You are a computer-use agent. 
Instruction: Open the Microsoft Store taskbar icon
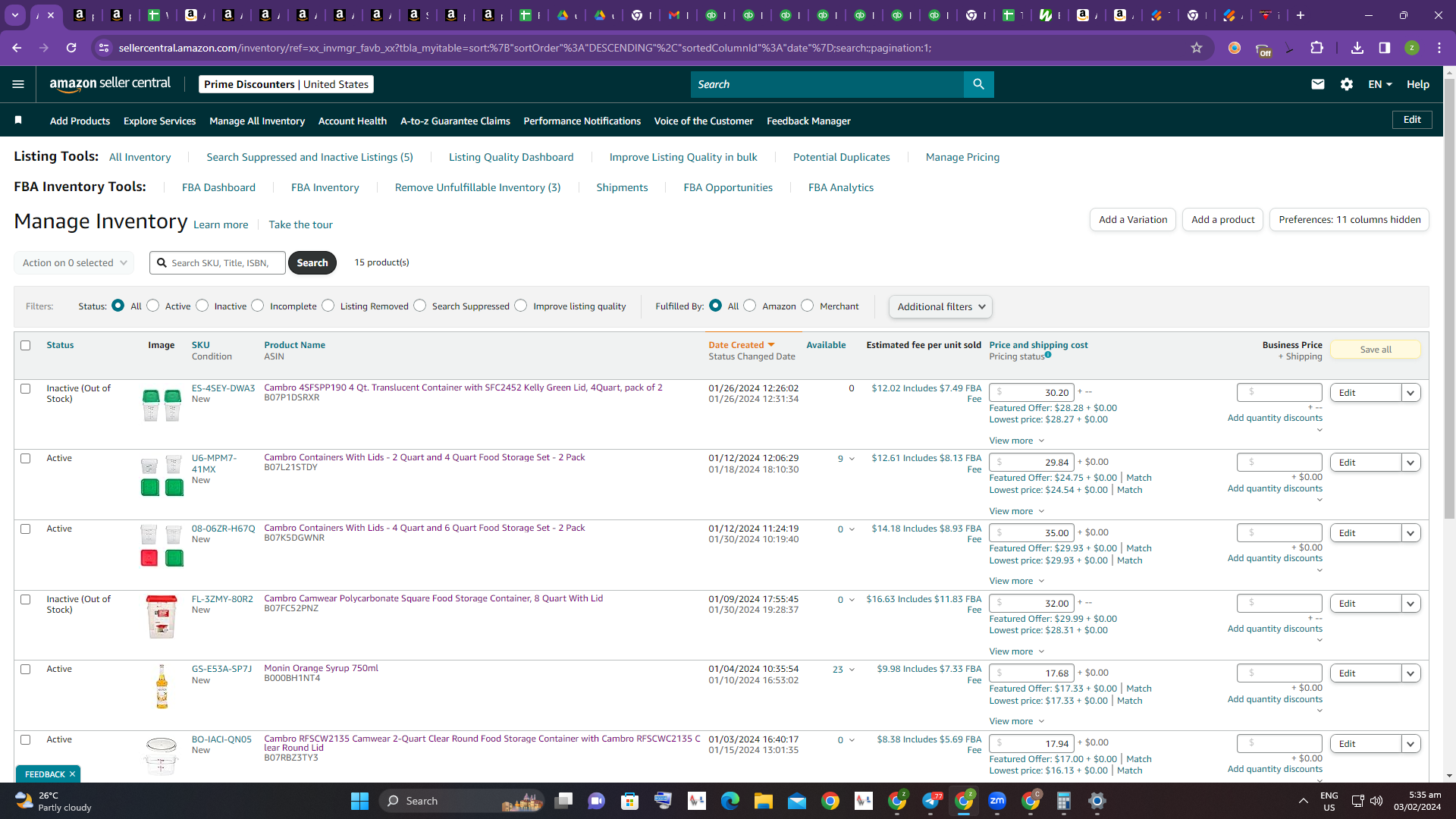pyautogui.click(x=629, y=801)
